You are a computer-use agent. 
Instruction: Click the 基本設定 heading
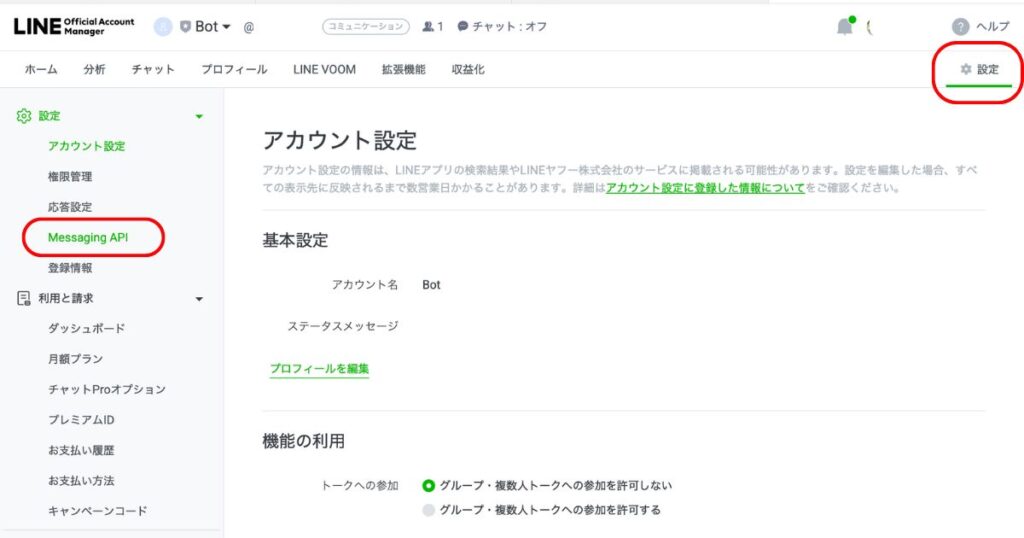click(295, 240)
